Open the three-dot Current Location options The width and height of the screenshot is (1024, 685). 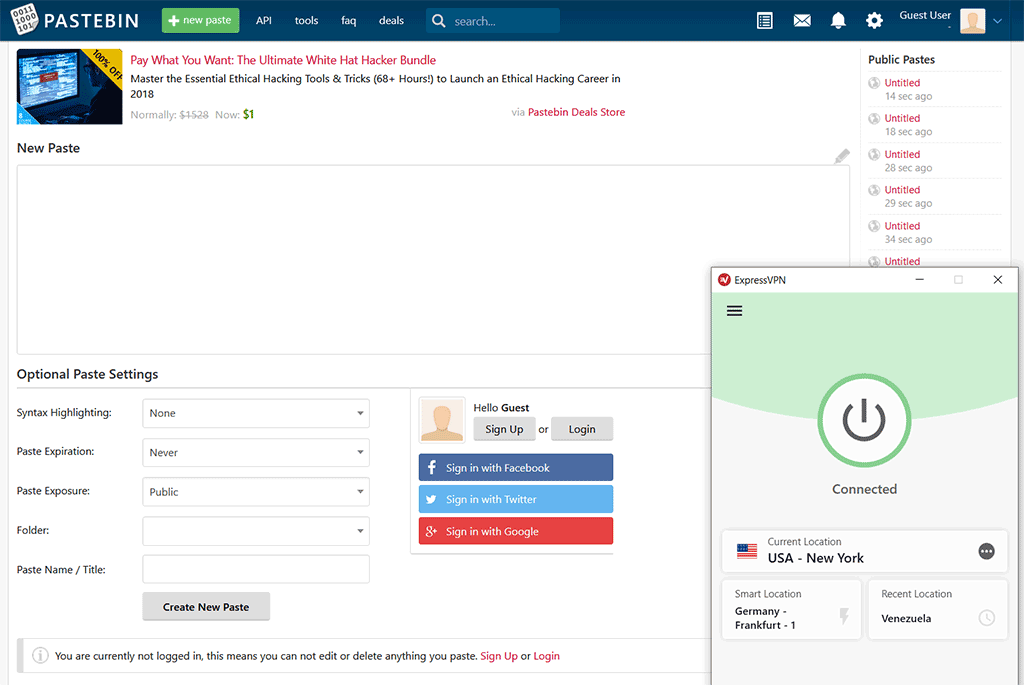tap(986, 551)
